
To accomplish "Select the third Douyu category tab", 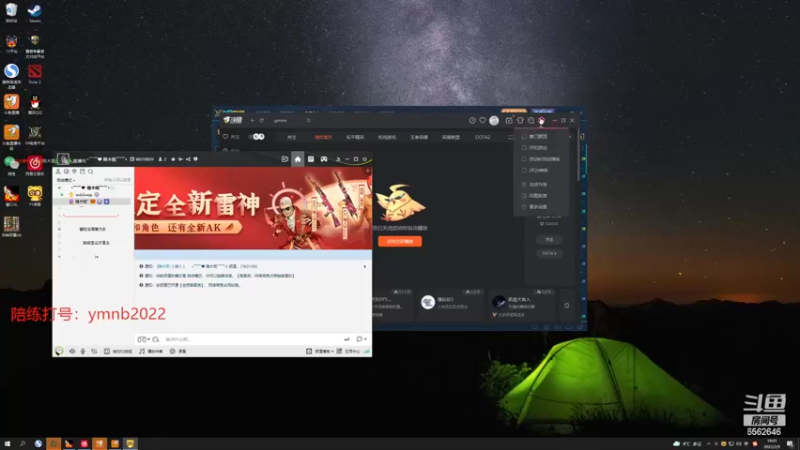I will (x=355, y=137).
